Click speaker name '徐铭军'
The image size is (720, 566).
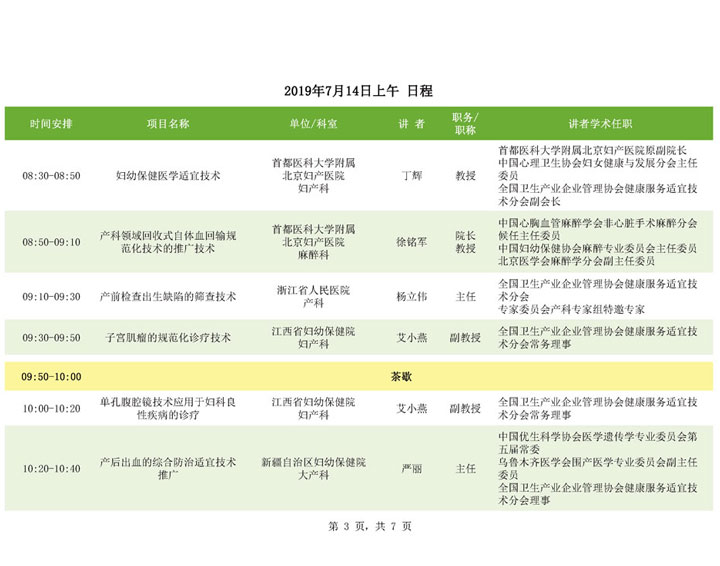coord(411,242)
